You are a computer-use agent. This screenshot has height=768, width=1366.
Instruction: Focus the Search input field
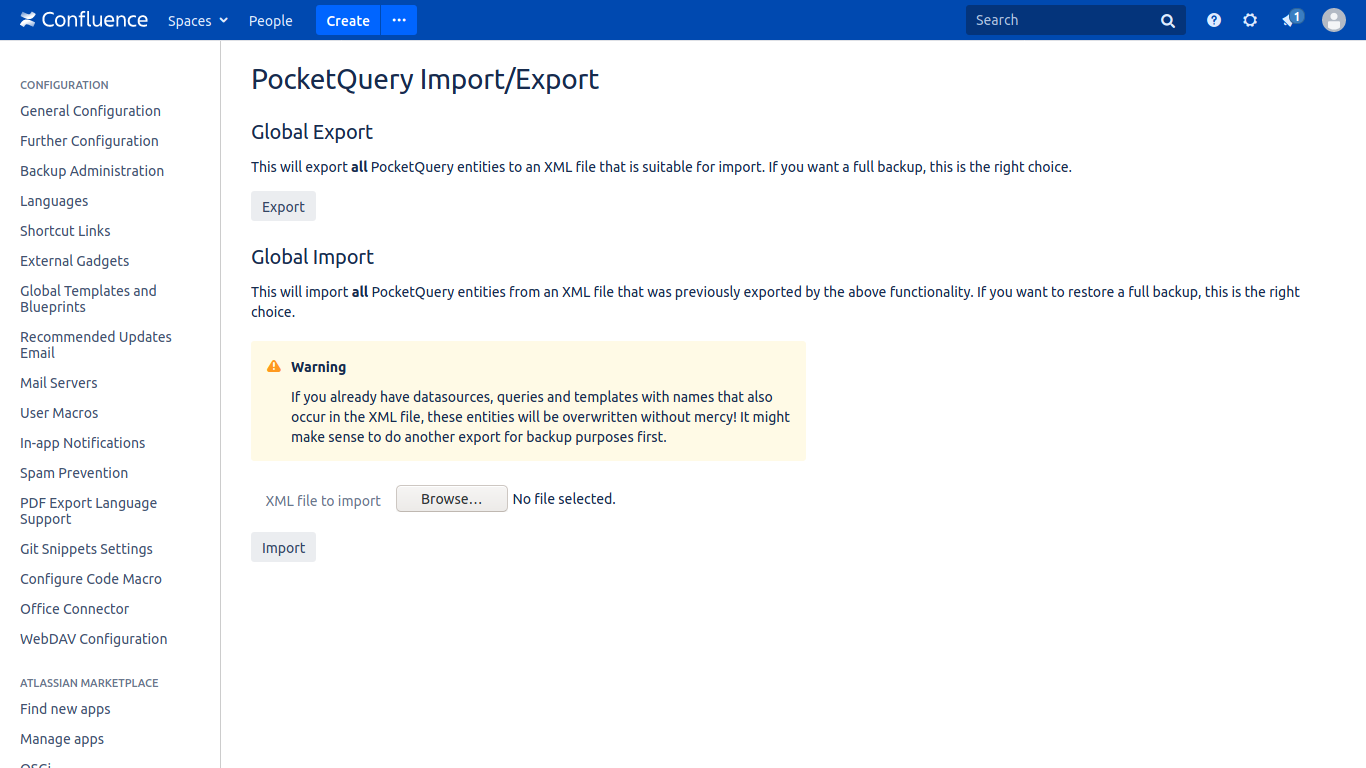coord(1060,20)
